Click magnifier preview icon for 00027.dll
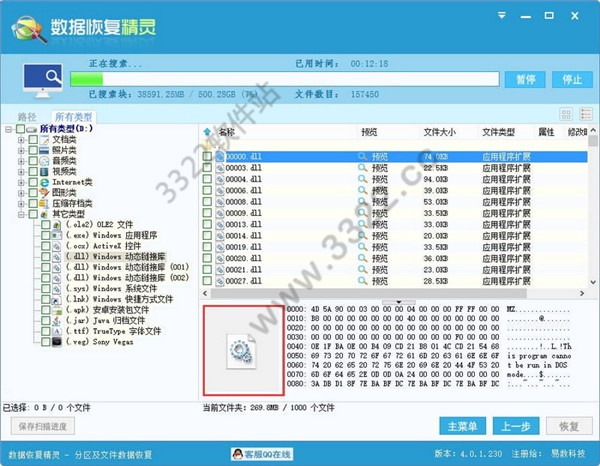 362,281
